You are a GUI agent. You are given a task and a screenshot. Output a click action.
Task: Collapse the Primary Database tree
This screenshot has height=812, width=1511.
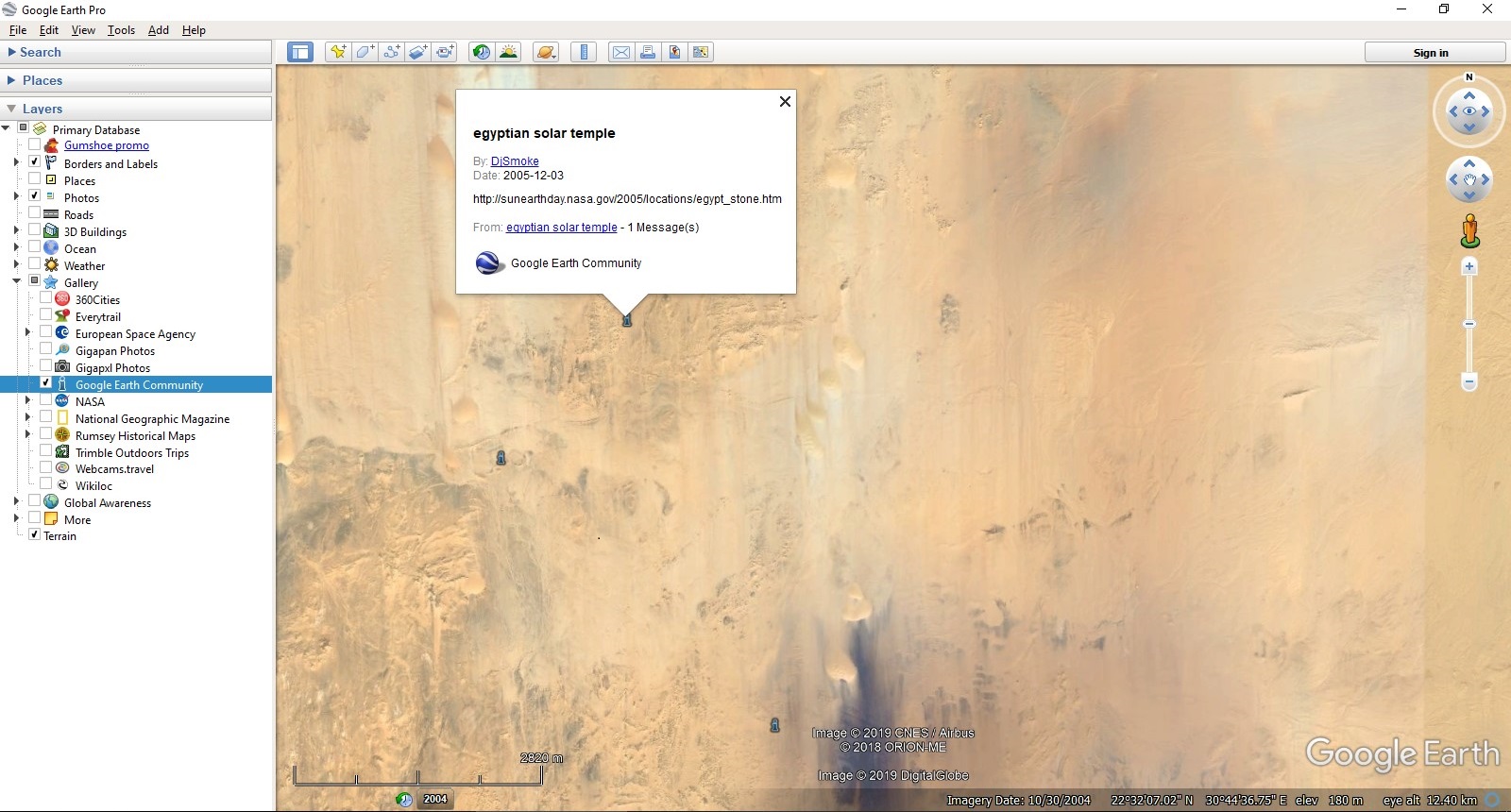[x=6, y=128]
